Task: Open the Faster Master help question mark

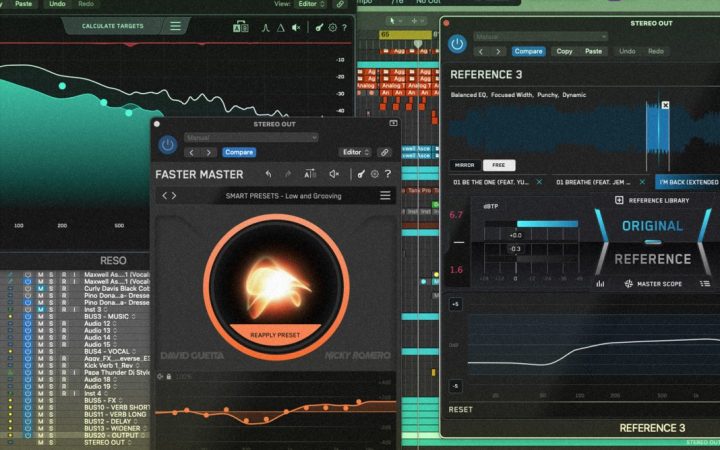Action: (388, 174)
